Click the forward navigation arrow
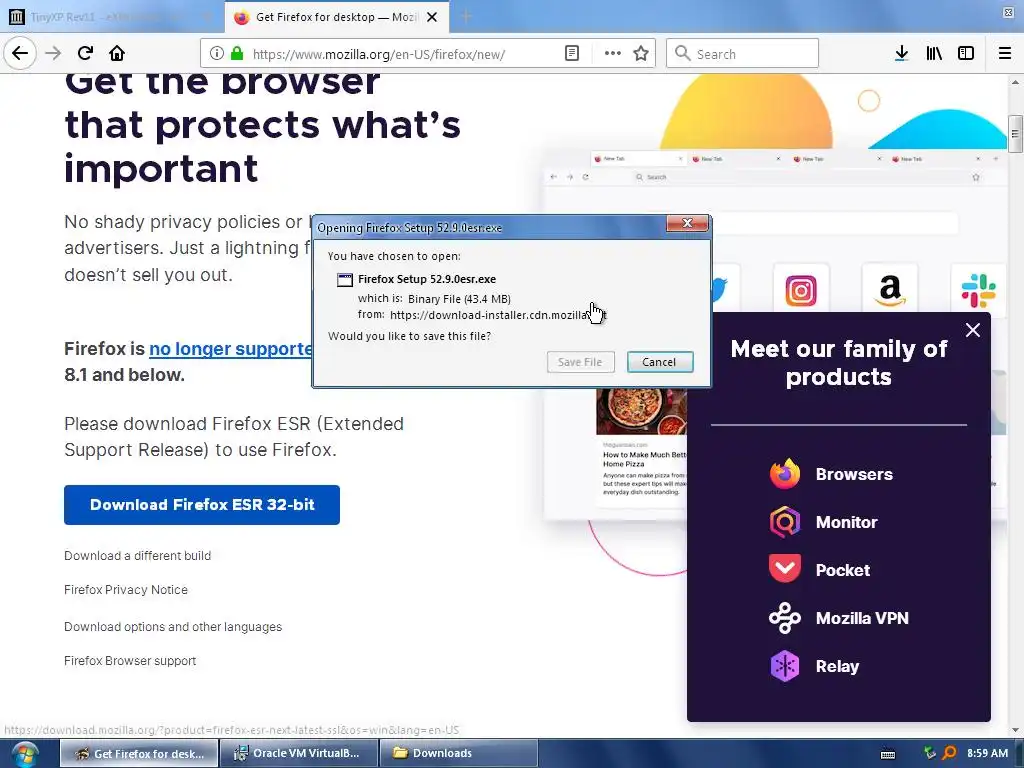 pyautogui.click(x=53, y=54)
